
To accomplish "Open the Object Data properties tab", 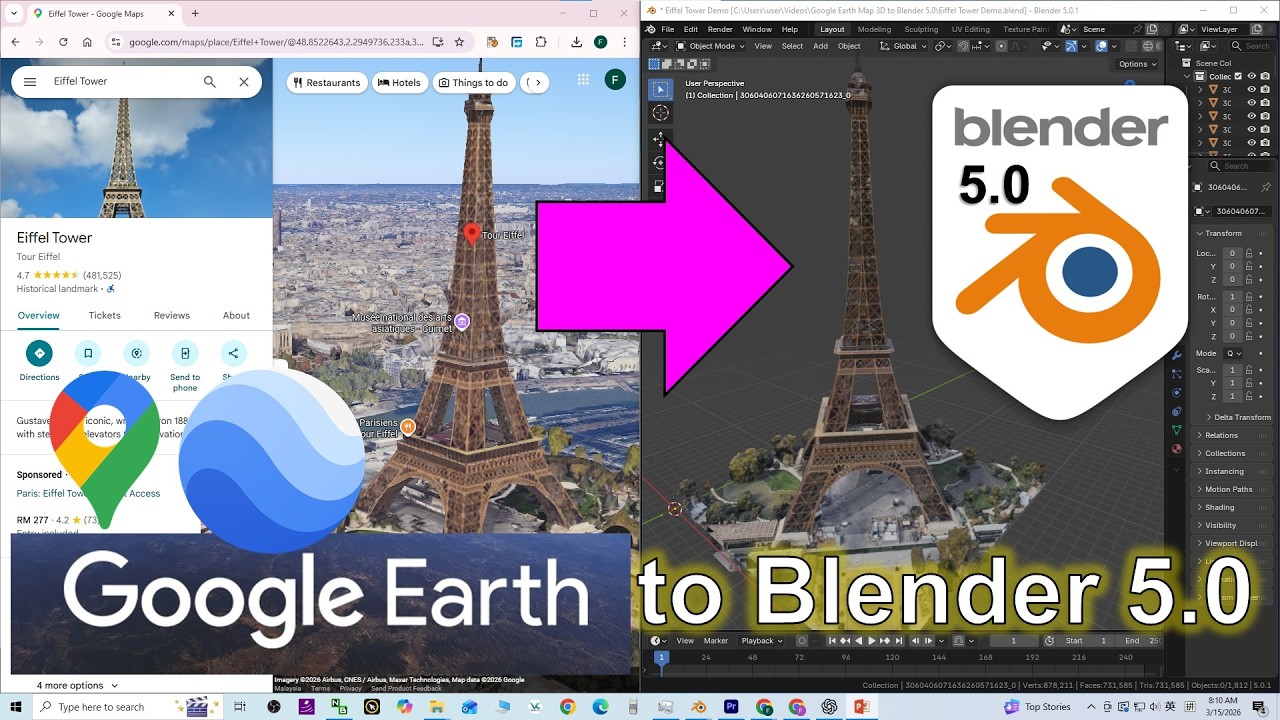I will pos(1177,430).
